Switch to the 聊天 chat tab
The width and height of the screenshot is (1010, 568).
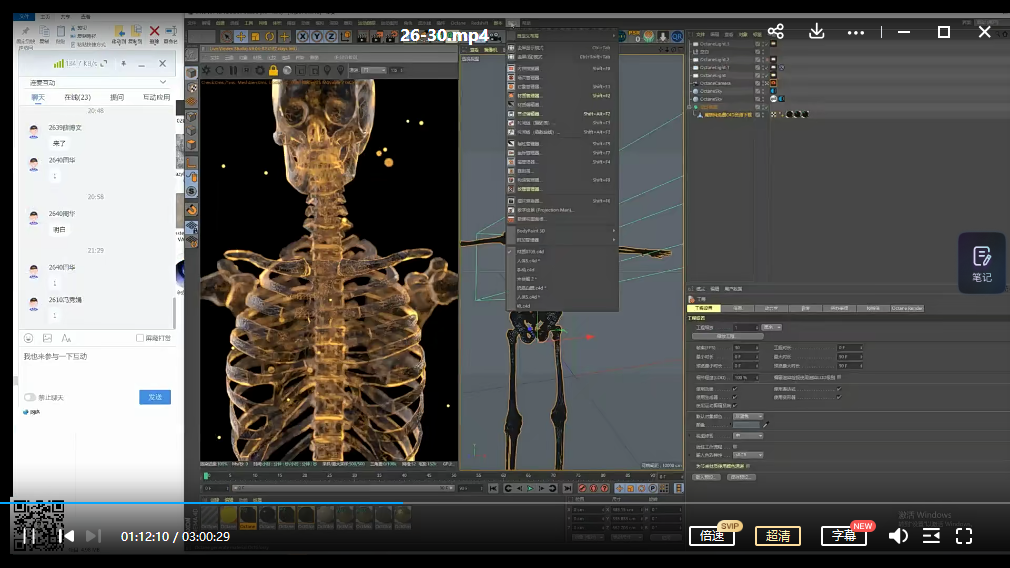pyautogui.click(x=38, y=97)
